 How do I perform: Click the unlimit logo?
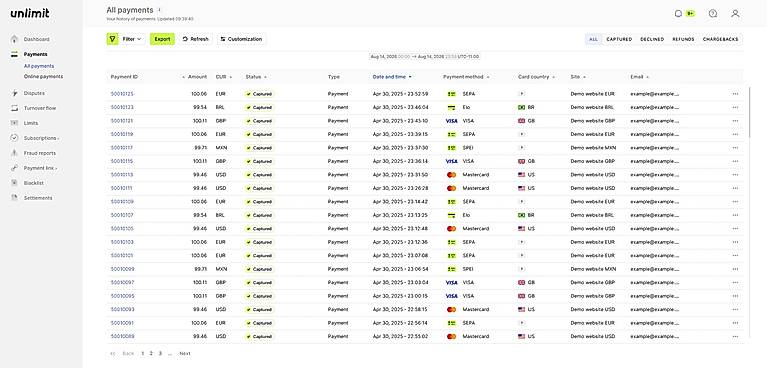30,13
